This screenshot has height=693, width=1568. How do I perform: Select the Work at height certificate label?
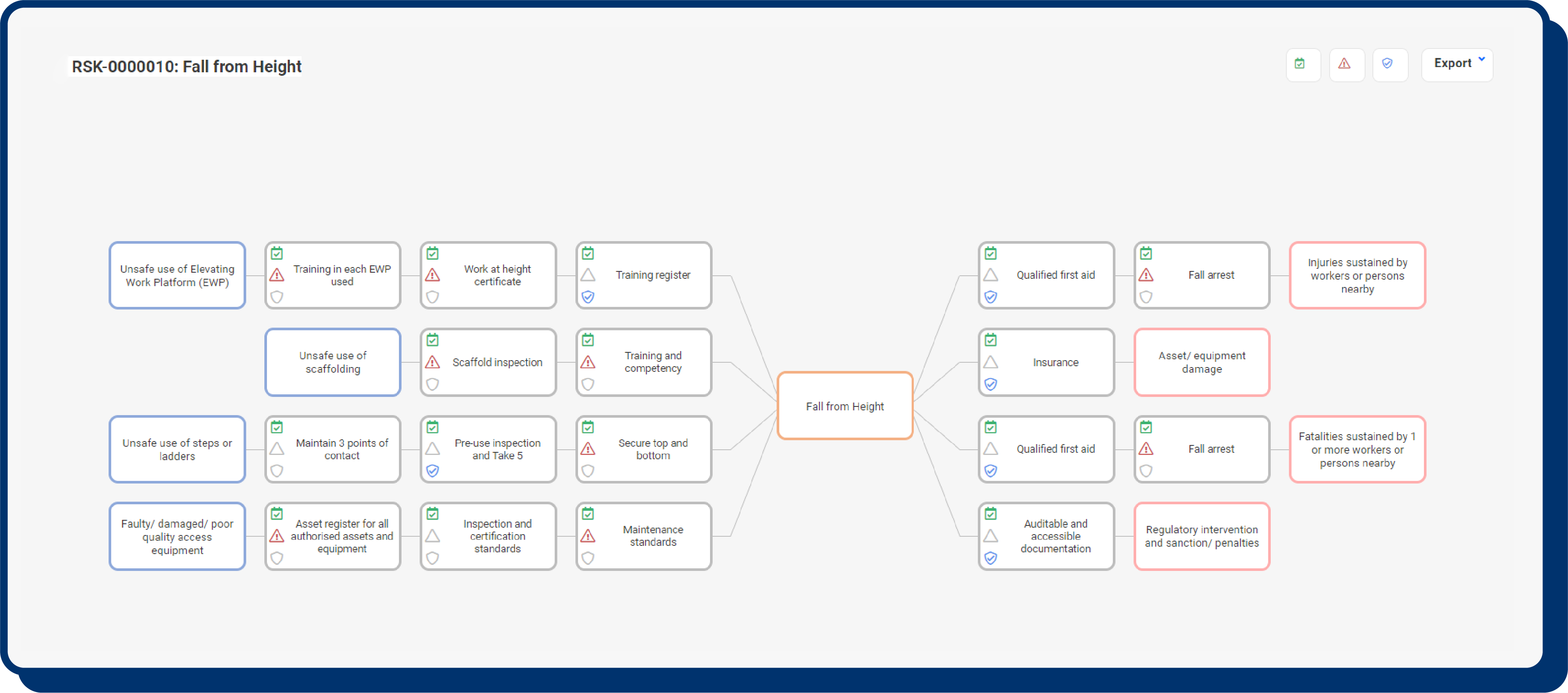tap(497, 275)
